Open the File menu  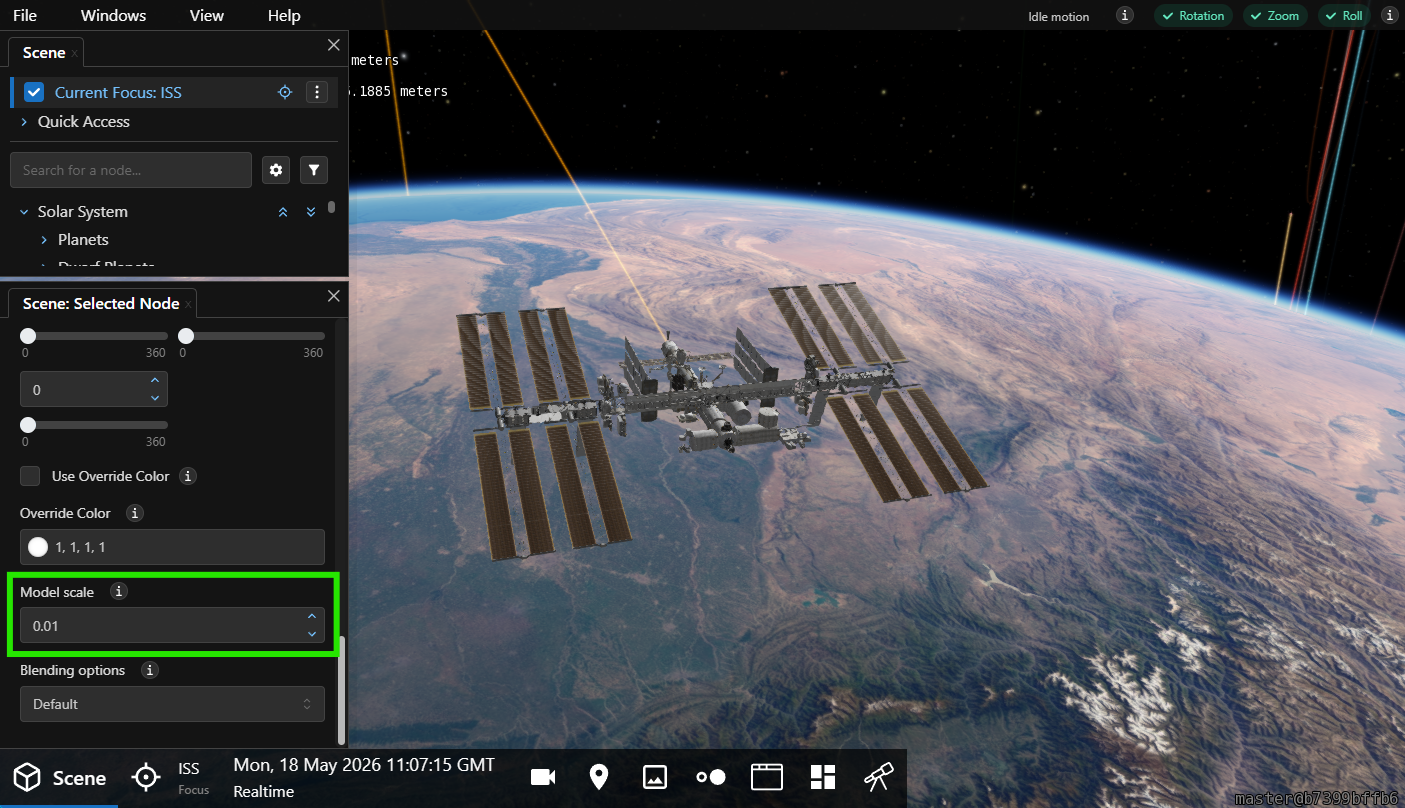coord(25,15)
